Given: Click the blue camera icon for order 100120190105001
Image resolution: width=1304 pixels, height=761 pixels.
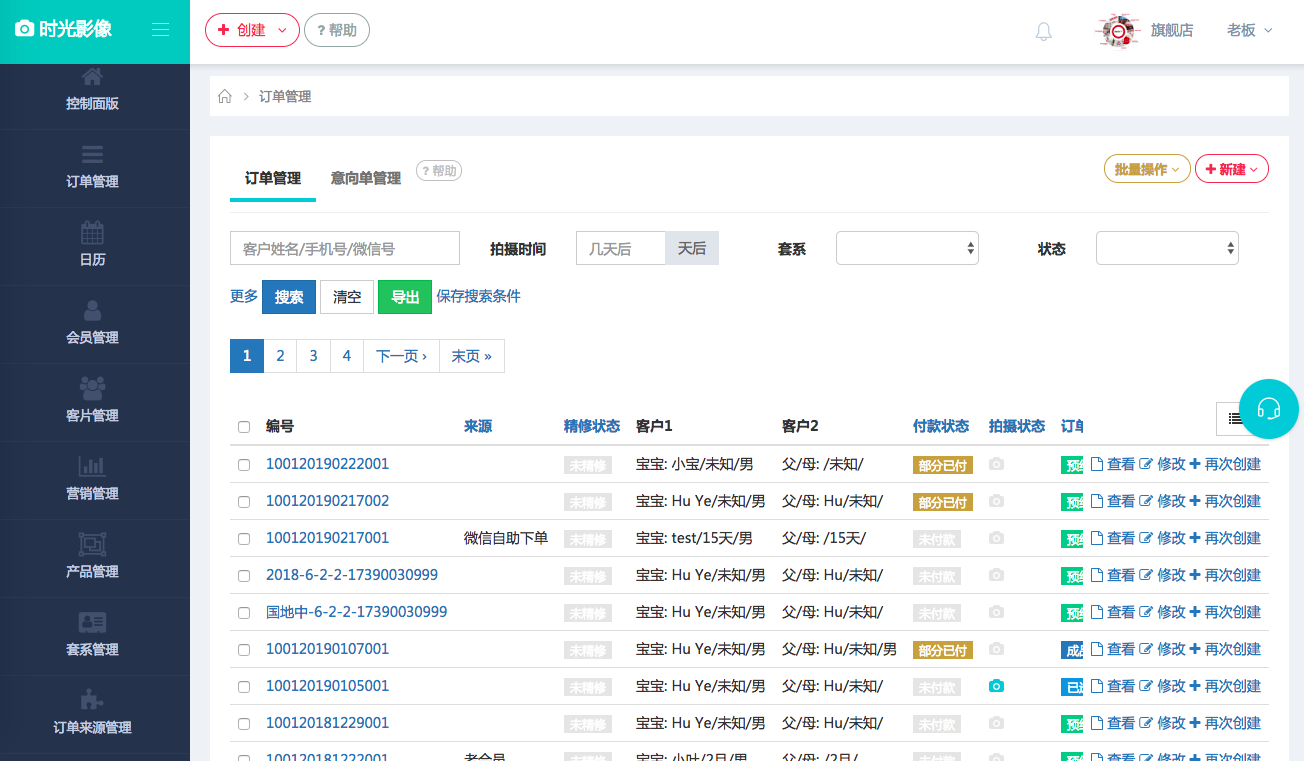Looking at the screenshot, I should [x=995, y=686].
